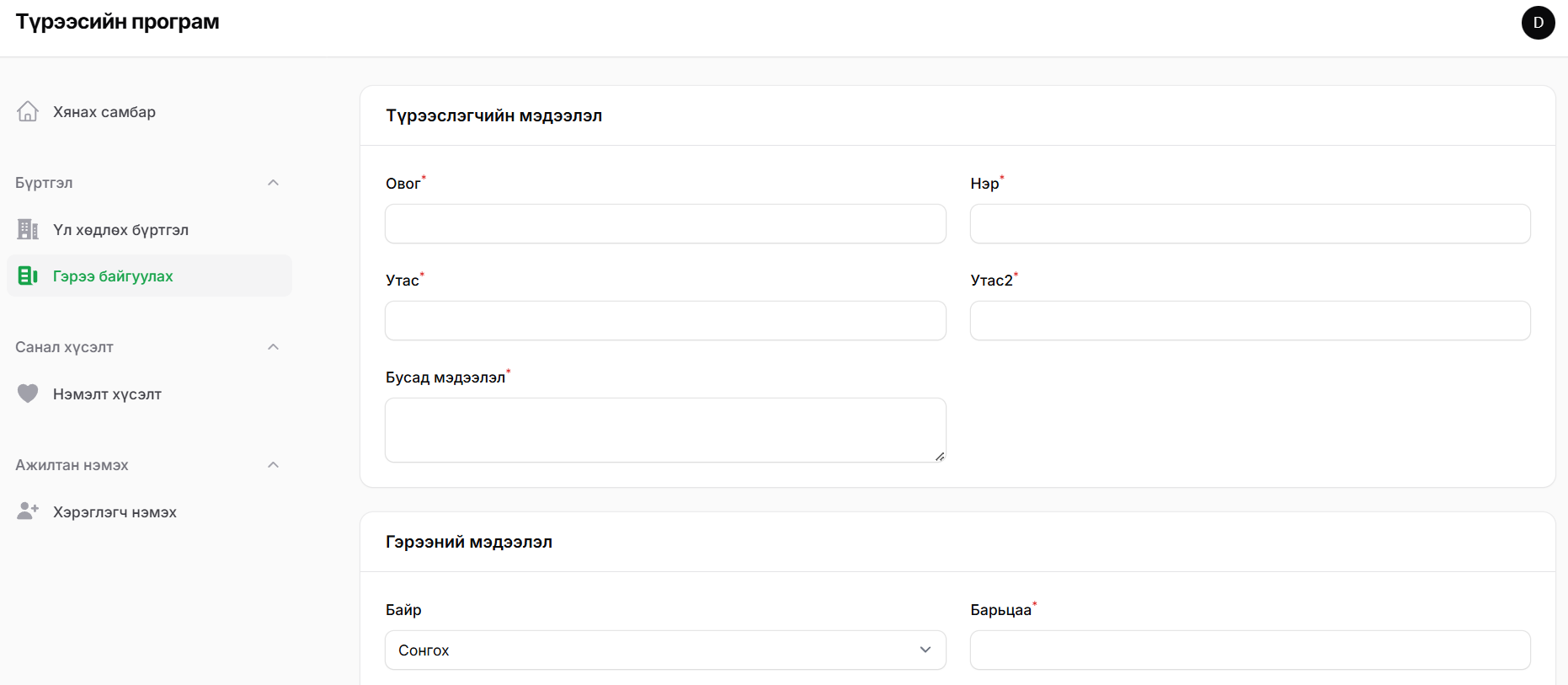Screen dimensions: 1568x685
Task: Open Үл хөдлөх бүртгэл page
Action: pyautogui.click(x=120, y=230)
